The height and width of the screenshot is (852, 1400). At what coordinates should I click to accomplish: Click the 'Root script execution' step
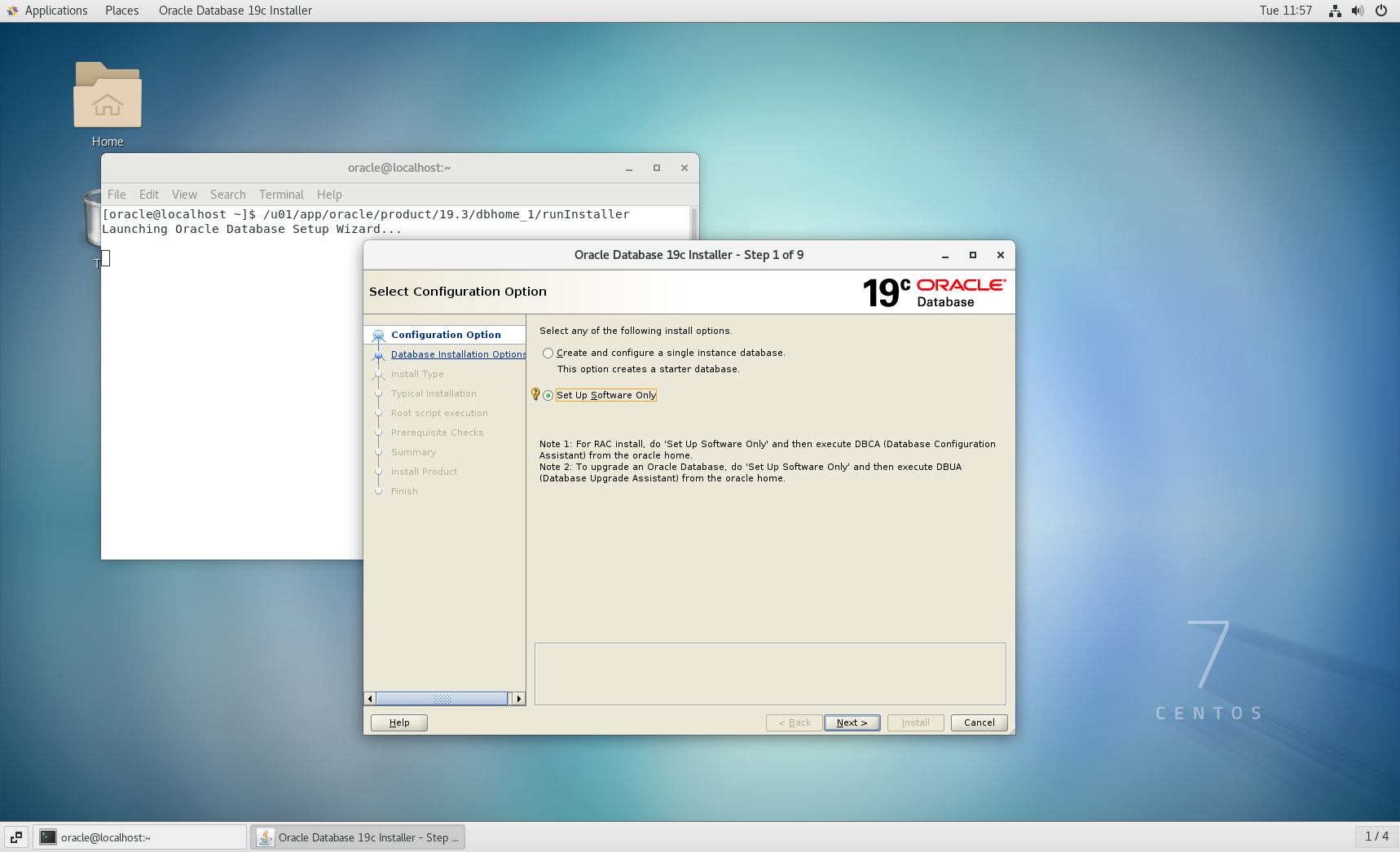pos(439,413)
